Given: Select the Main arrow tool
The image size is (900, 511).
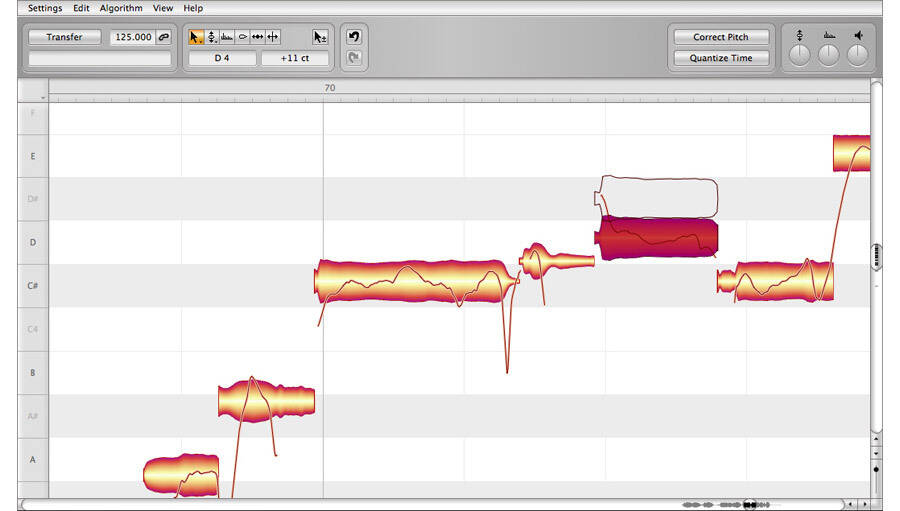Looking at the screenshot, I should coord(195,37).
